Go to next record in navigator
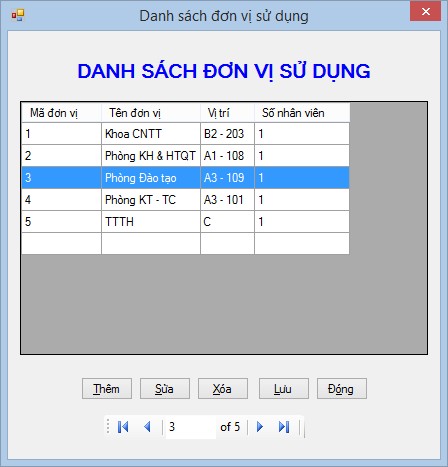448x467 pixels. click(x=260, y=427)
